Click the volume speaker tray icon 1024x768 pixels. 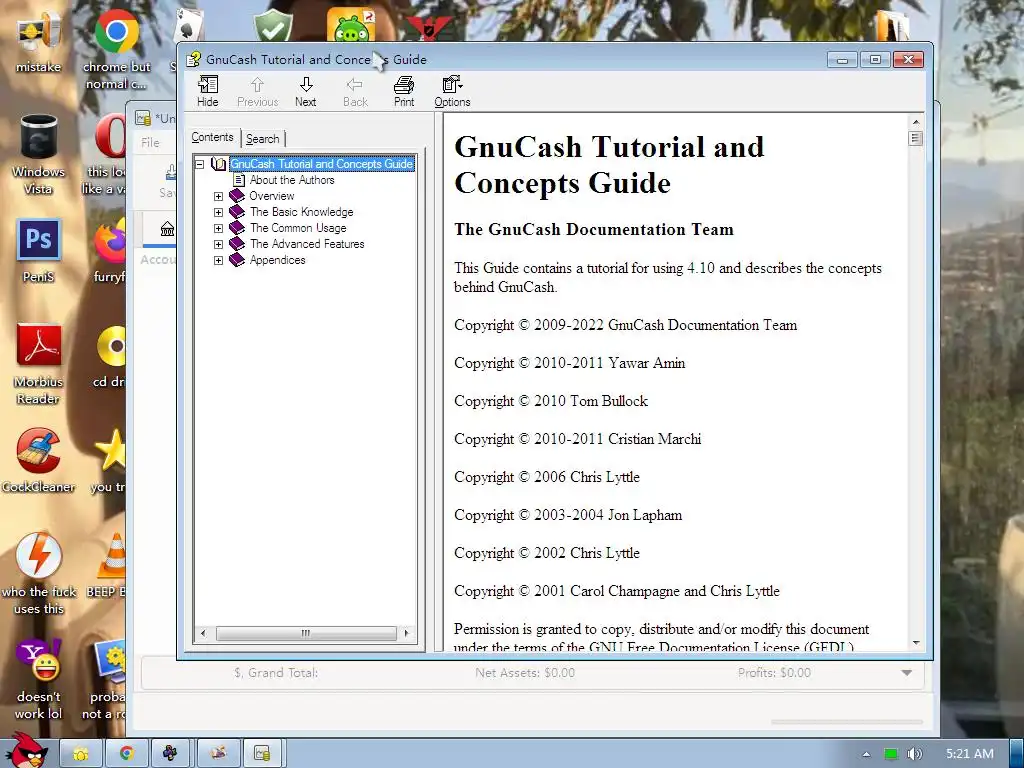[915, 754]
